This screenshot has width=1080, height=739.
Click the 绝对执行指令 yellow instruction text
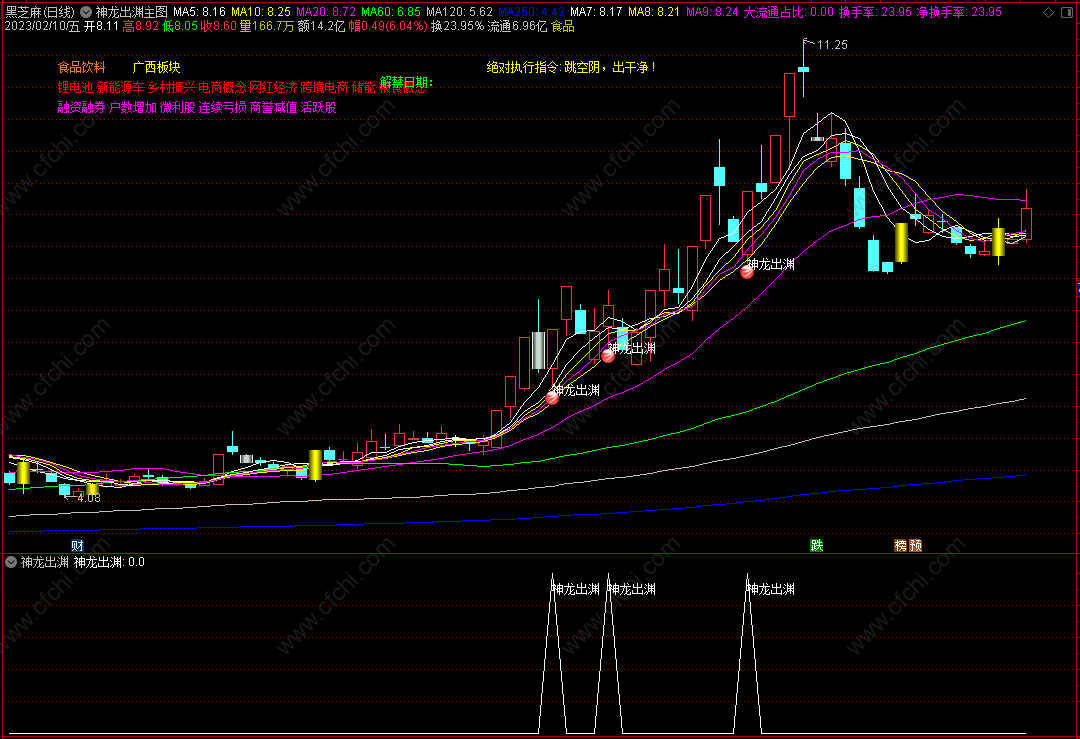click(x=571, y=67)
